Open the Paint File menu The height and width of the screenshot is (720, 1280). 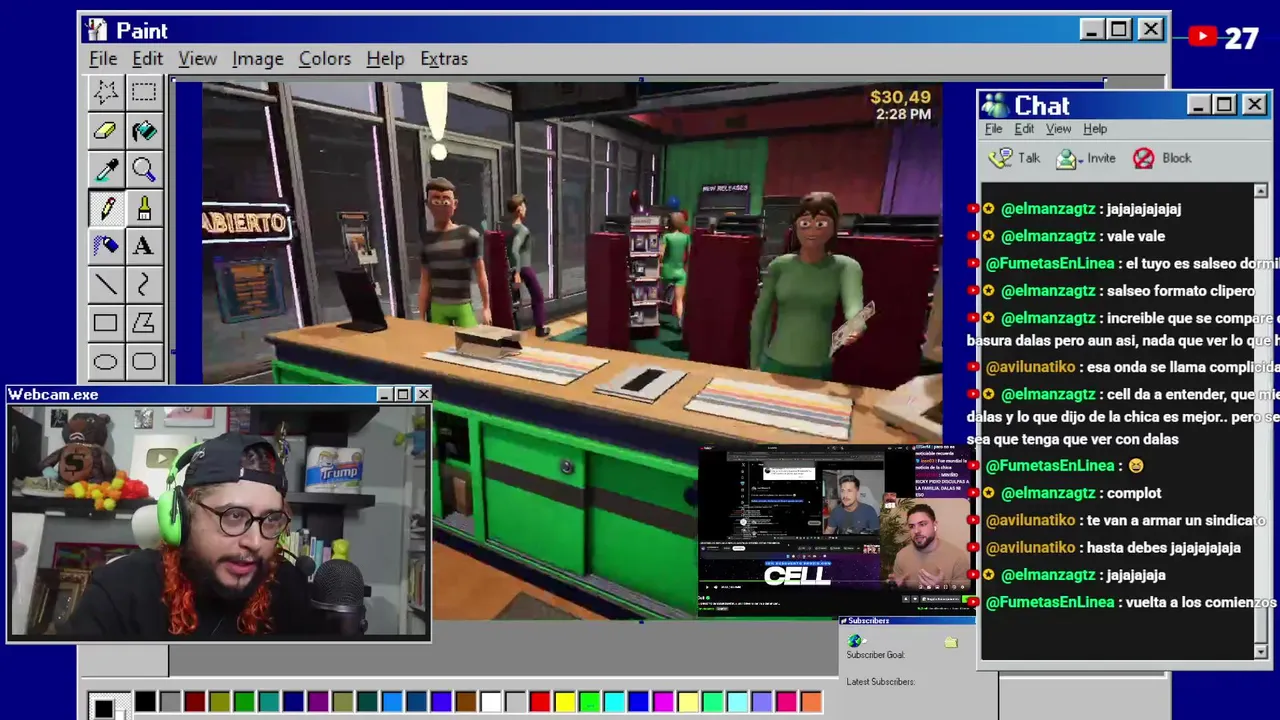pyautogui.click(x=103, y=59)
